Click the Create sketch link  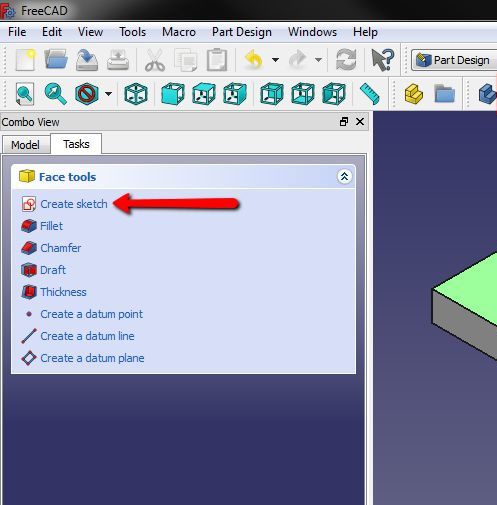pyautogui.click(x=74, y=204)
